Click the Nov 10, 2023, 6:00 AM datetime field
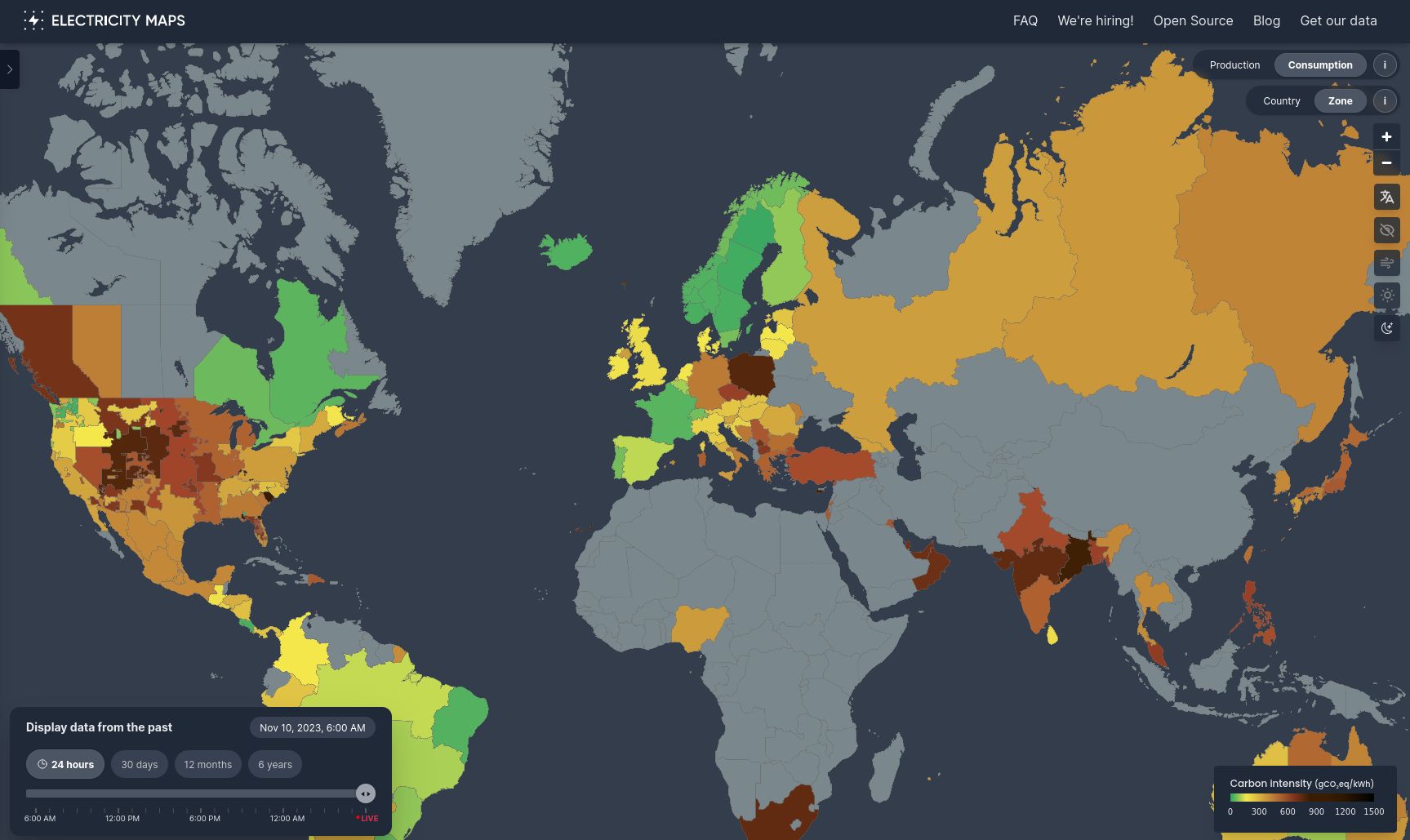This screenshot has height=840, width=1410. 312,727
